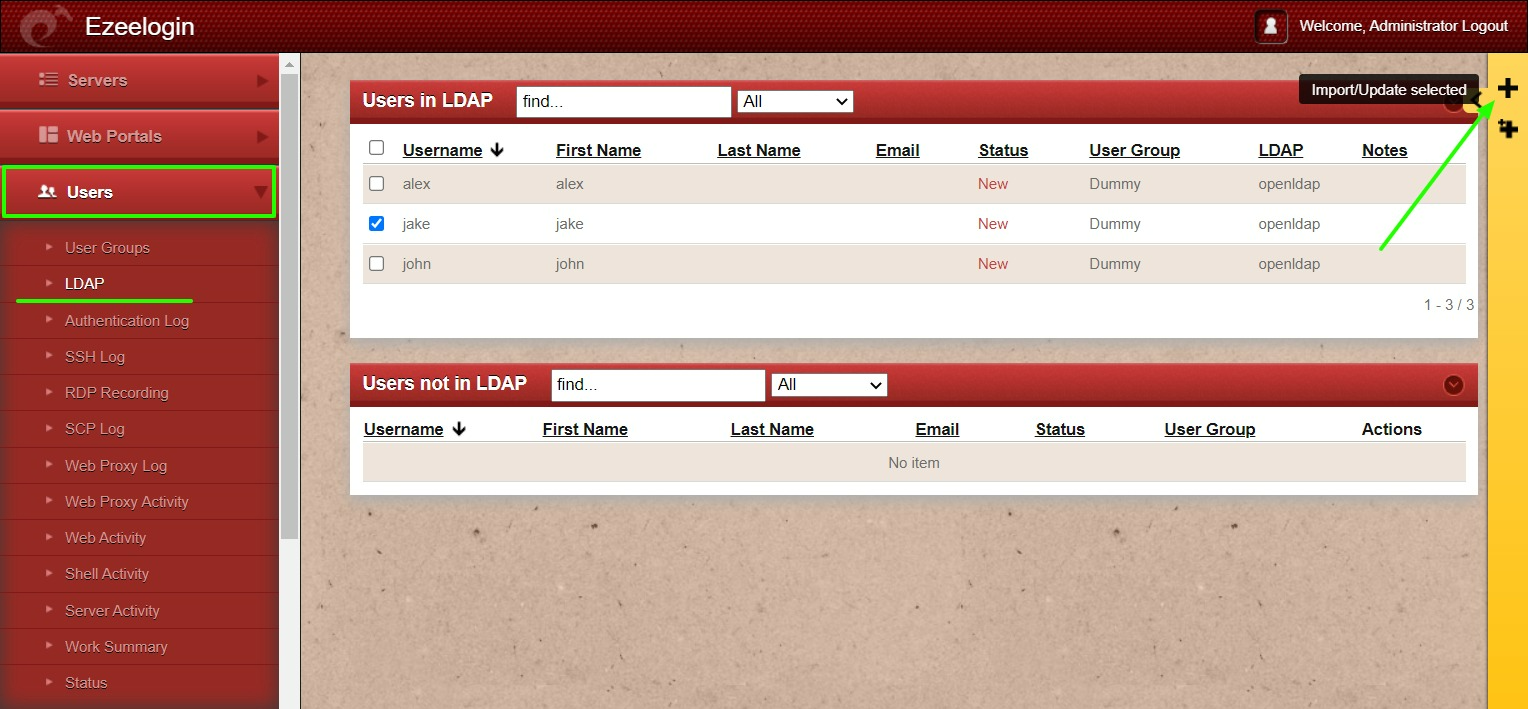Sort LDAP users by Status
This screenshot has height=709, width=1528.
click(1003, 150)
